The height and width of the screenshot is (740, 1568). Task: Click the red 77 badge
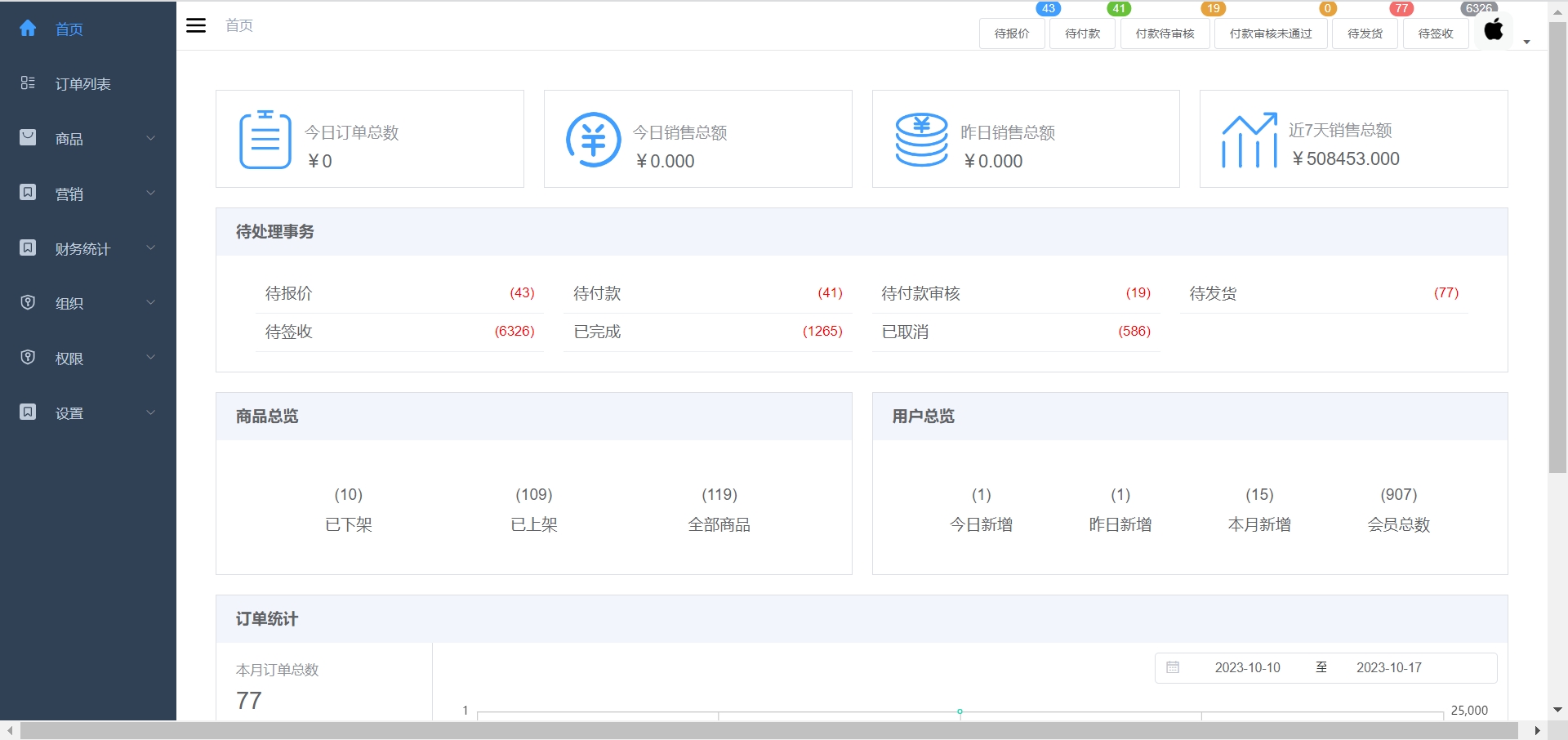[x=1401, y=8]
